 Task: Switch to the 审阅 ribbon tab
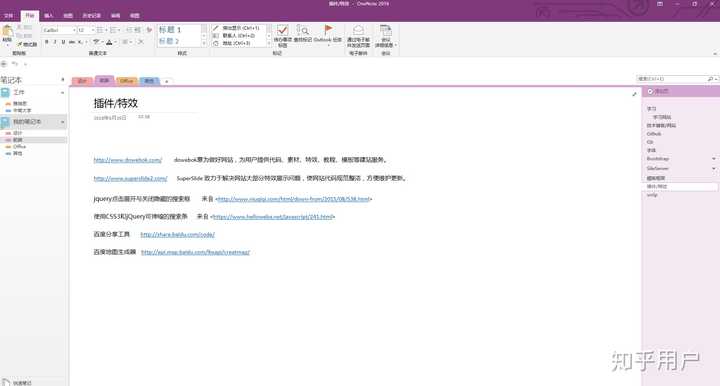point(115,16)
